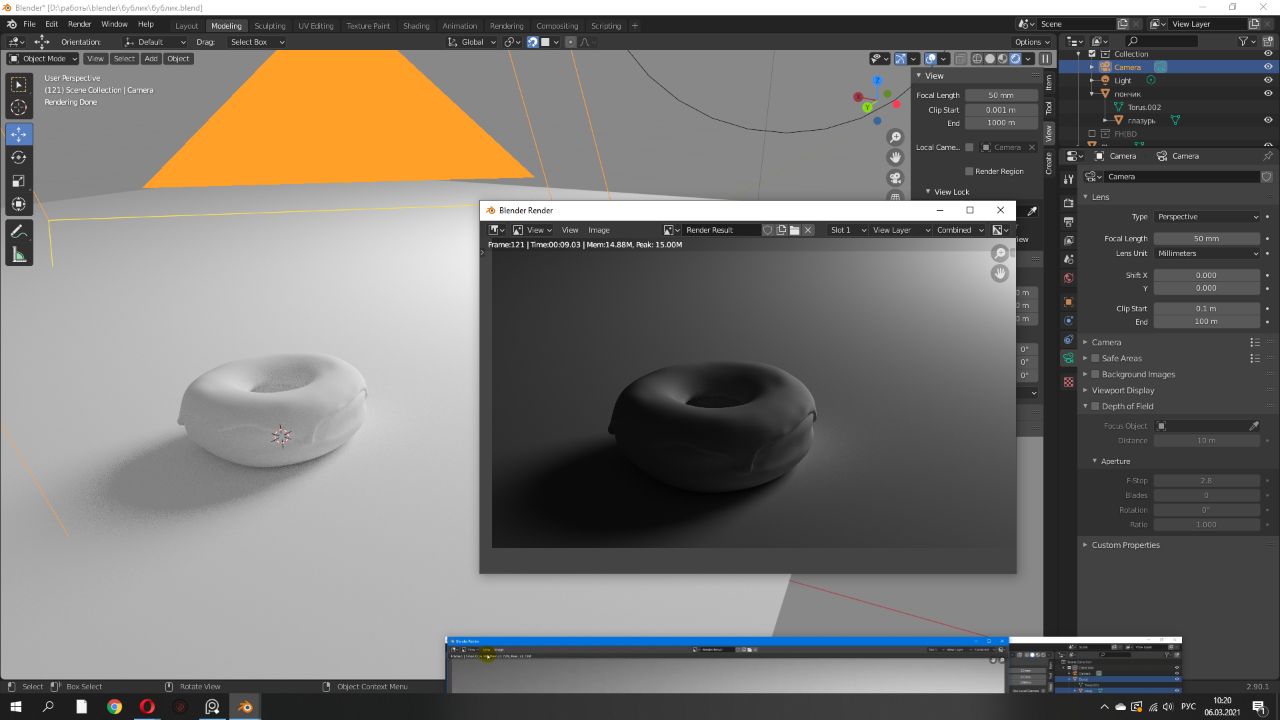Viewport: 1280px width, 720px height.
Task: Select wireframe viewport shading mode
Action: 978,59
